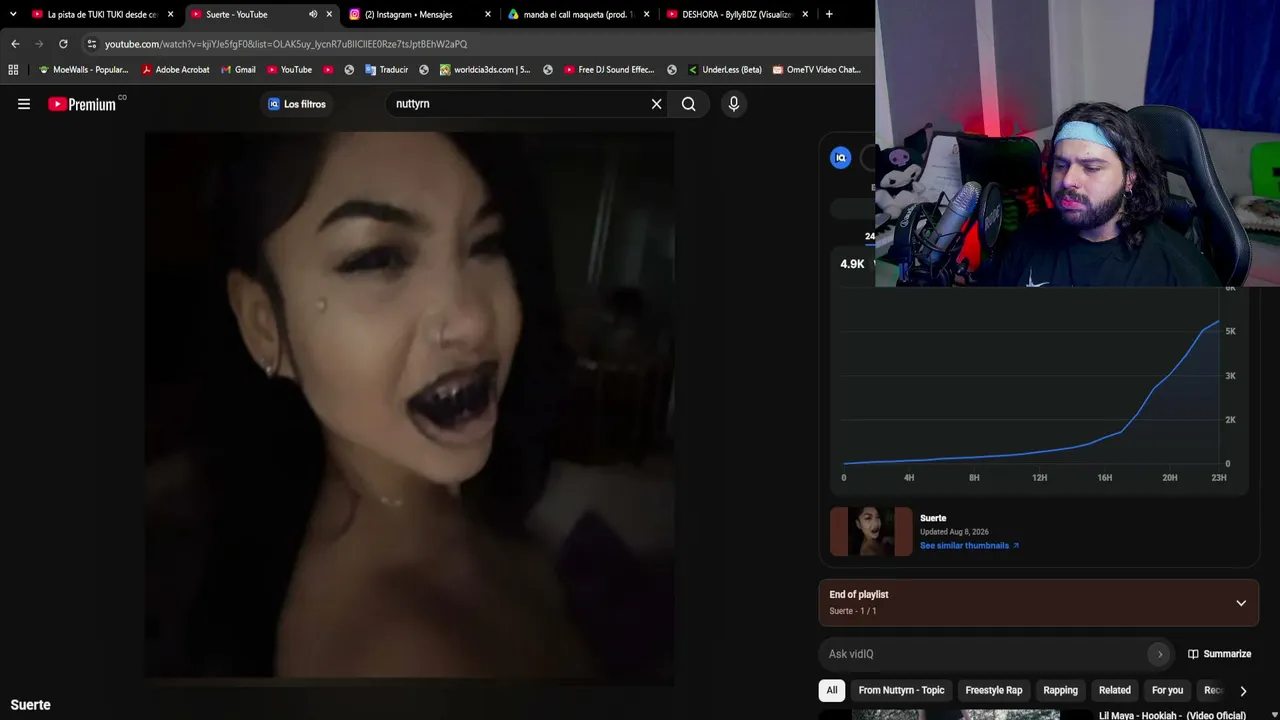The height and width of the screenshot is (720, 1280).
Task: Submit the Ask vidIQ arrow button
Action: tap(1160, 654)
